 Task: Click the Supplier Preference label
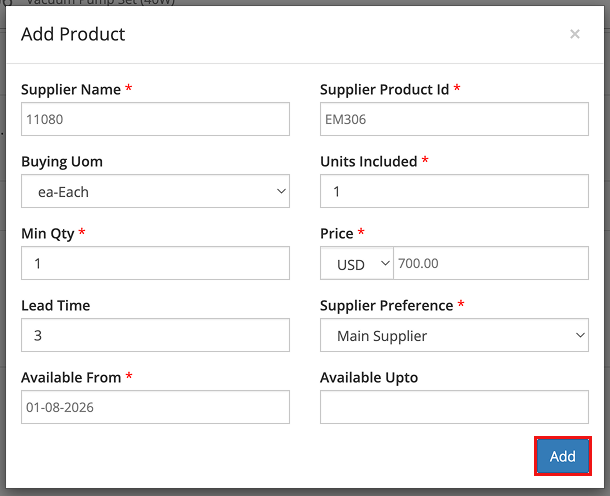pos(386,306)
